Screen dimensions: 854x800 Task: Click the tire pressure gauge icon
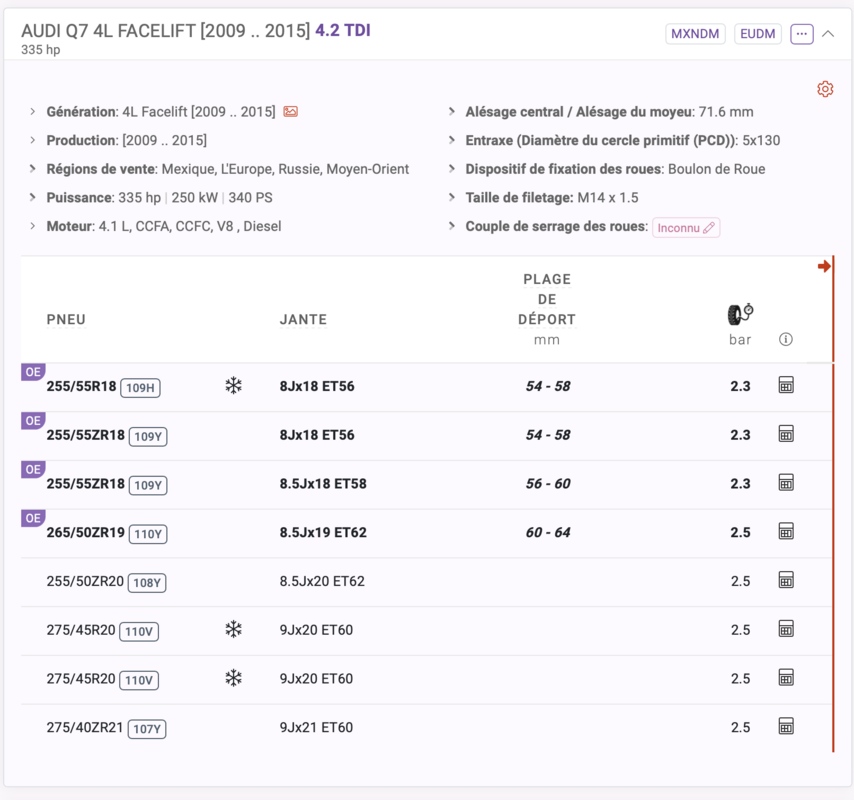tap(740, 314)
